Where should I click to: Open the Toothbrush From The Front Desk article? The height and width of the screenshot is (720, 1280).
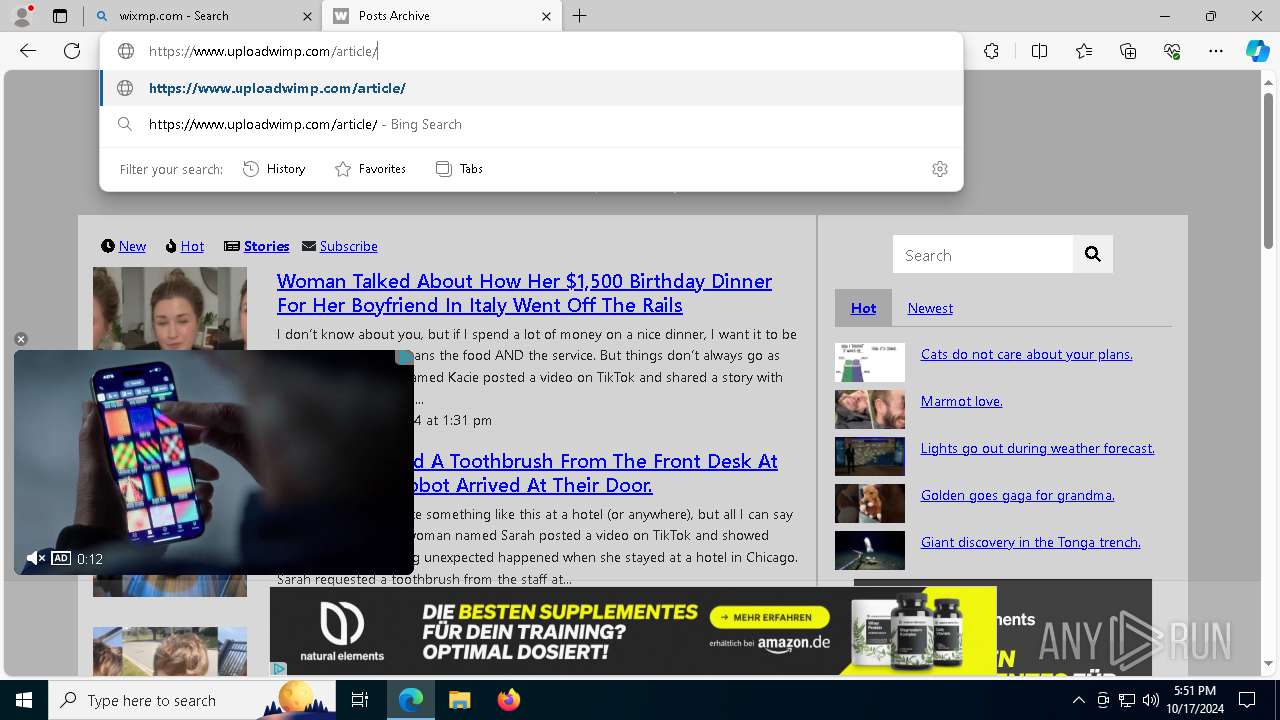point(596,473)
